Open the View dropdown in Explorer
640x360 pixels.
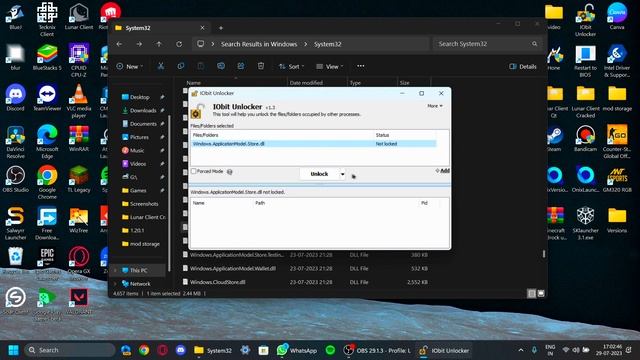pyautogui.click(x=330, y=67)
